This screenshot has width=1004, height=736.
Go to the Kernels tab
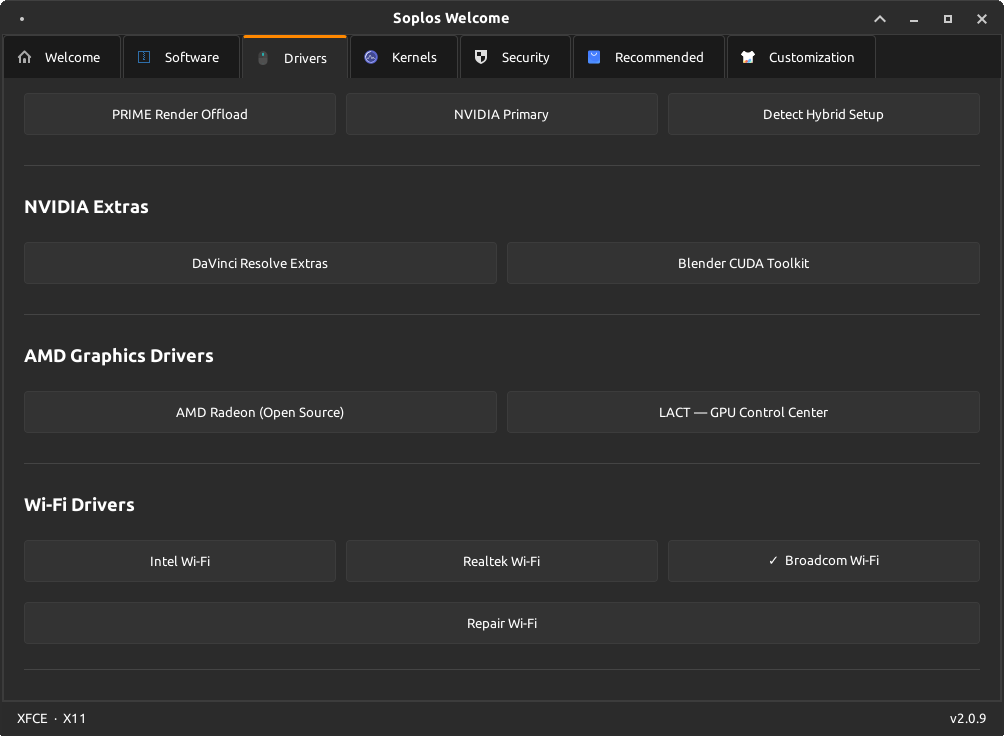404,57
